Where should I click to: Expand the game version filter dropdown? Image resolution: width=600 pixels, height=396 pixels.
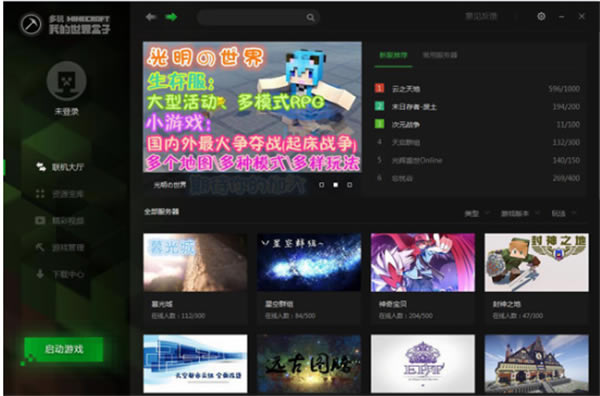(520, 213)
